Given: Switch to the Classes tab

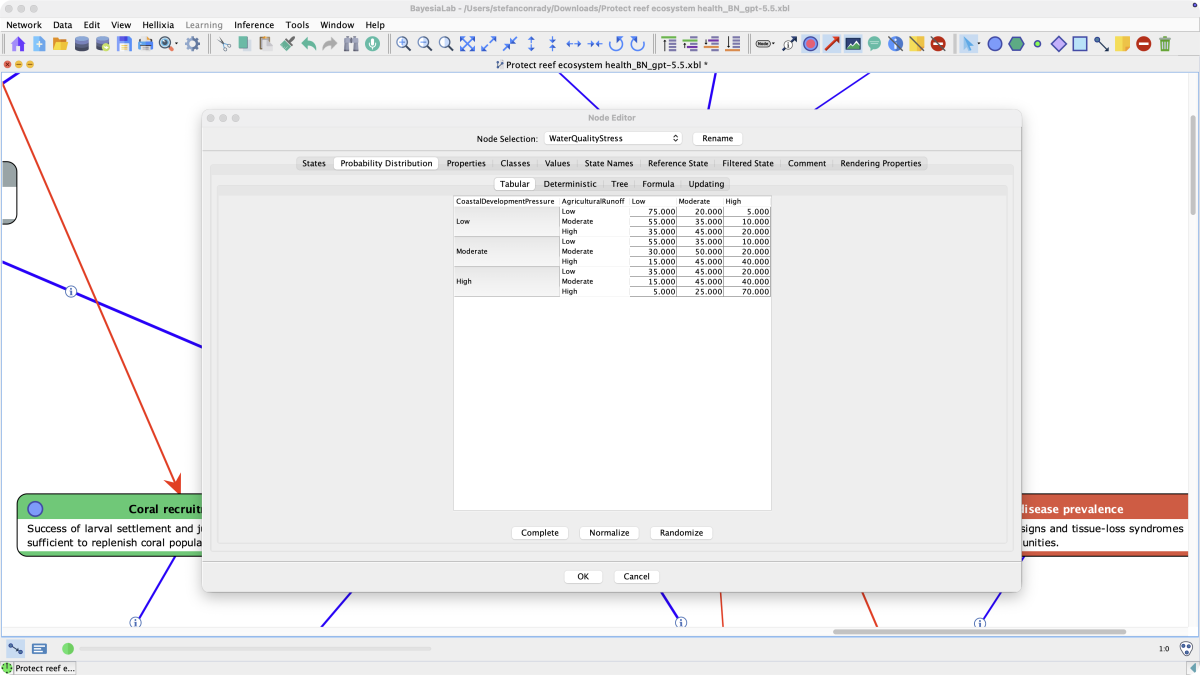Looking at the screenshot, I should [x=515, y=163].
